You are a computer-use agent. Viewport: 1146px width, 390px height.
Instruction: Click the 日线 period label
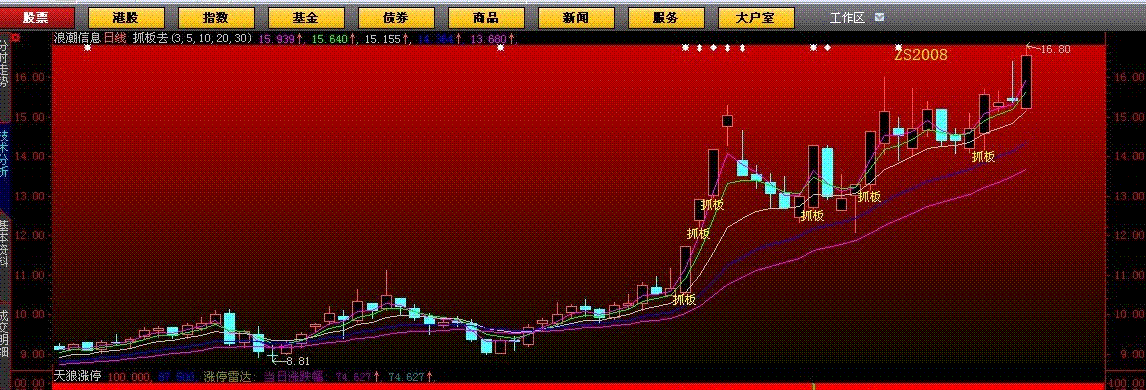pos(114,38)
